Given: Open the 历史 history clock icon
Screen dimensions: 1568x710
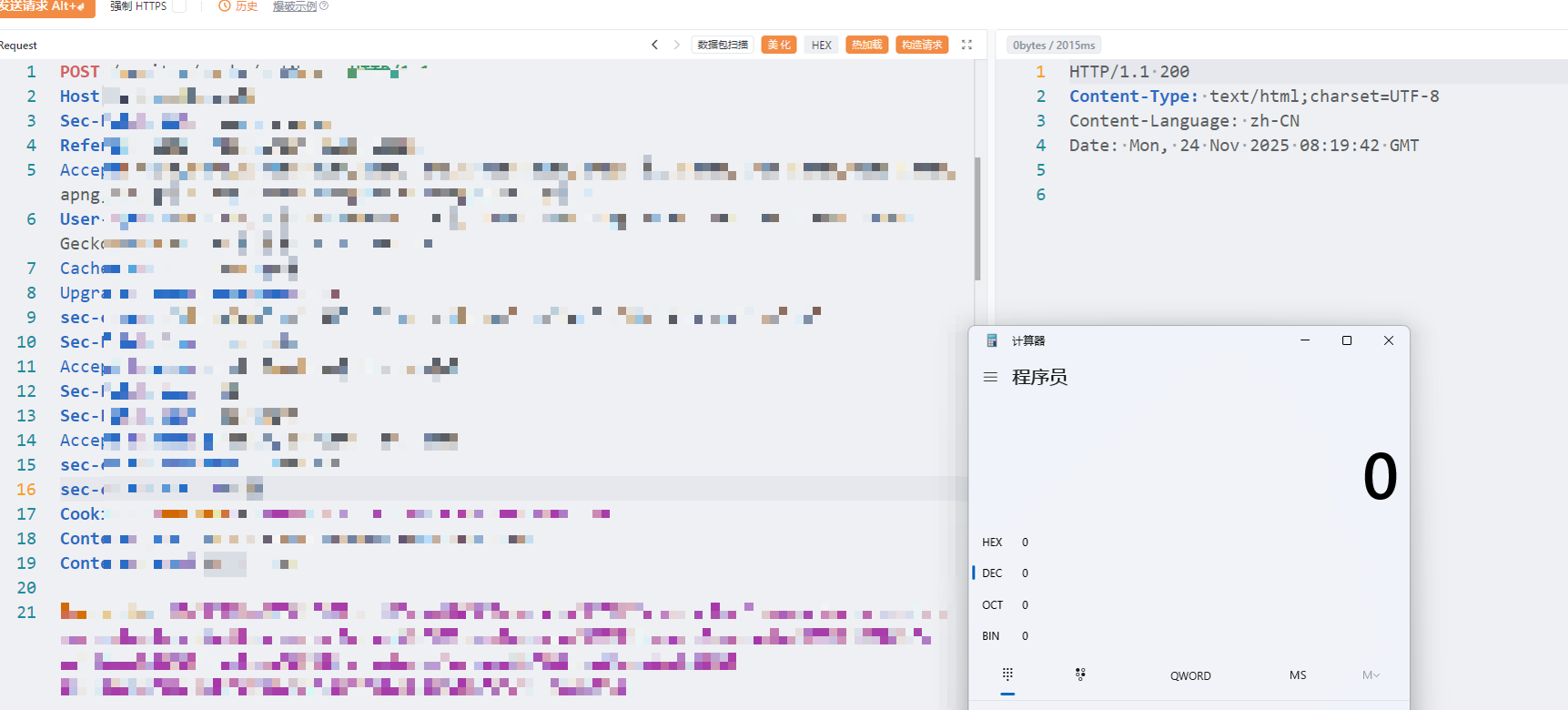Looking at the screenshot, I should pos(225,6).
